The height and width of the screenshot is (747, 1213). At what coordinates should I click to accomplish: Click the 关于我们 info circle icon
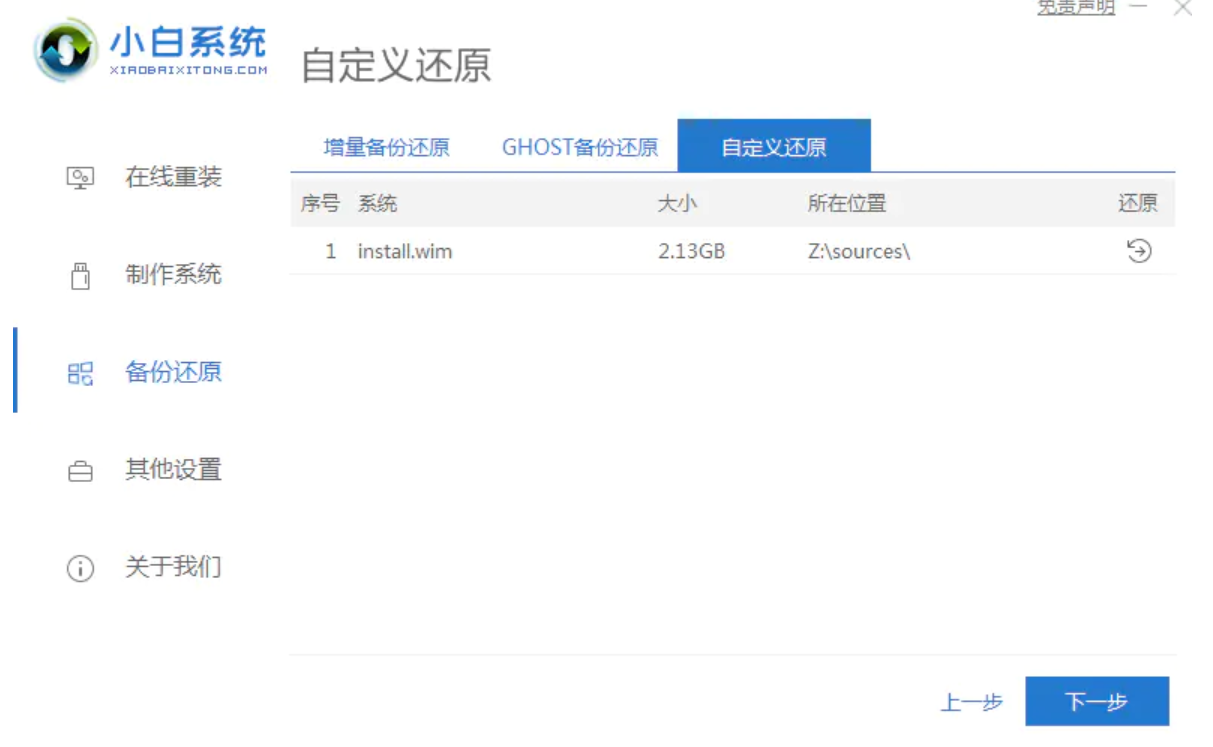[x=80, y=569]
